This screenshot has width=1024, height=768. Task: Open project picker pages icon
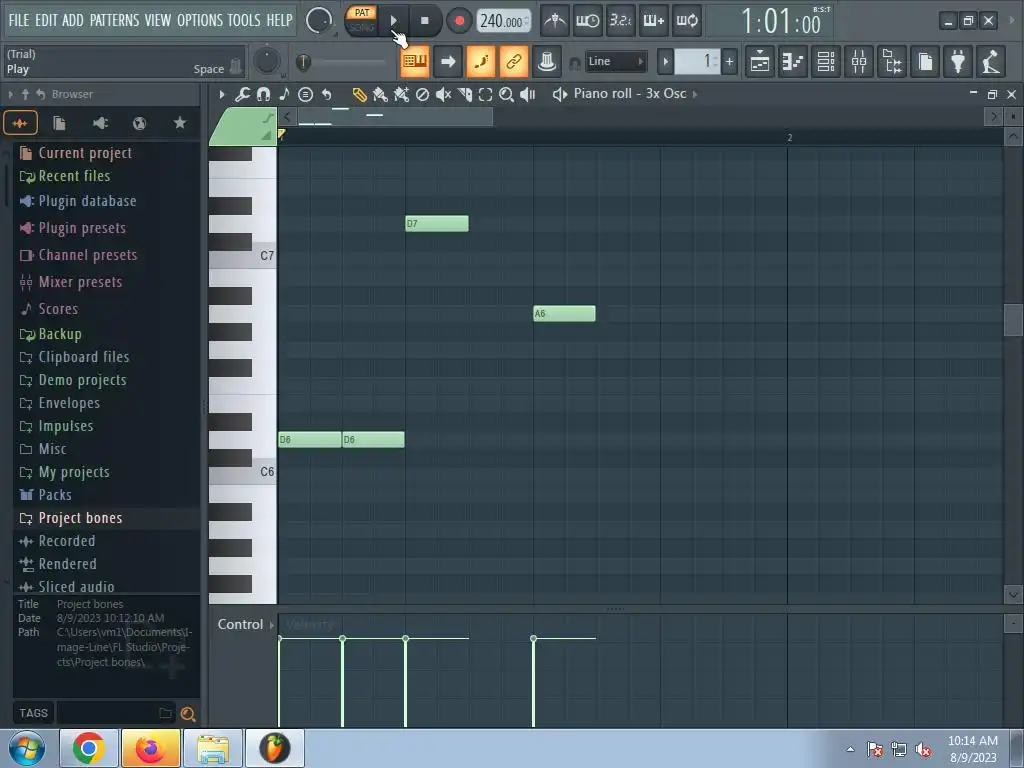click(x=925, y=62)
